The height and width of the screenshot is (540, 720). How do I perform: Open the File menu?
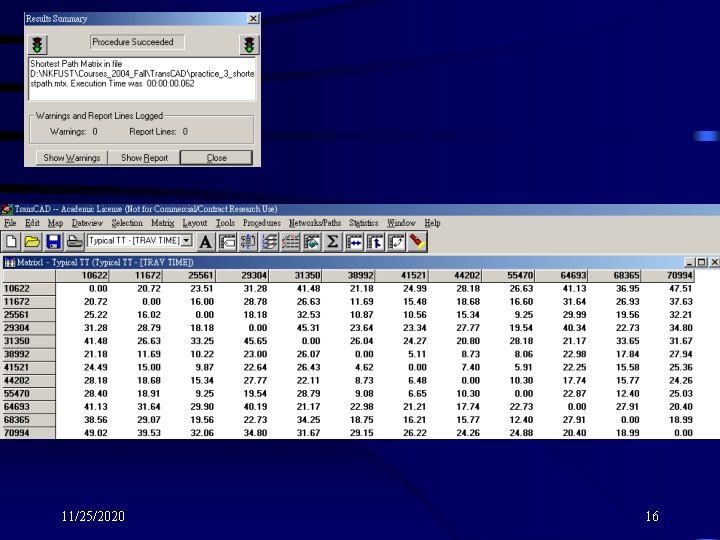[x=10, y=223]
